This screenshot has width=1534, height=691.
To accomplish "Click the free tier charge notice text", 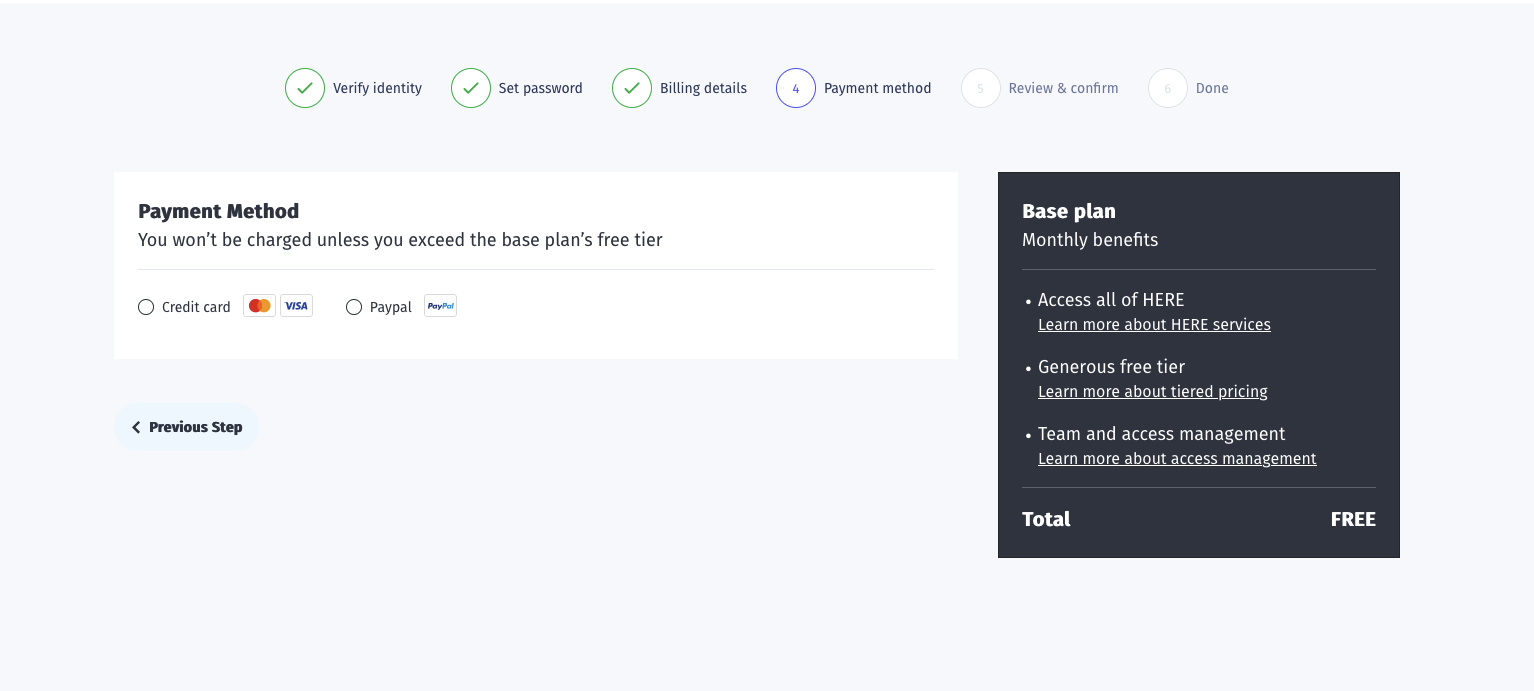I will coord(400,240).
